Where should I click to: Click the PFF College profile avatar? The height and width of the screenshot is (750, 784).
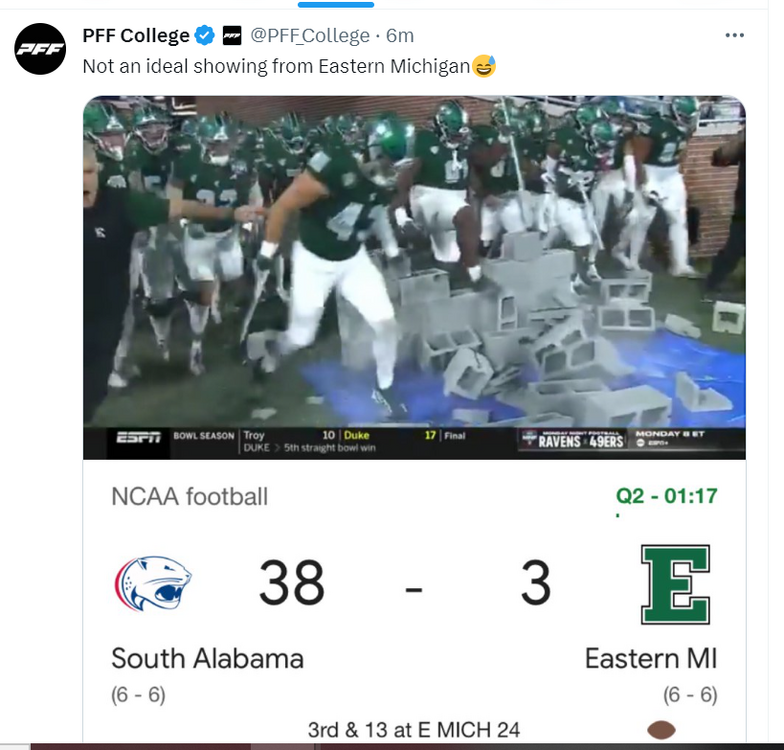[x=39, y=48]
